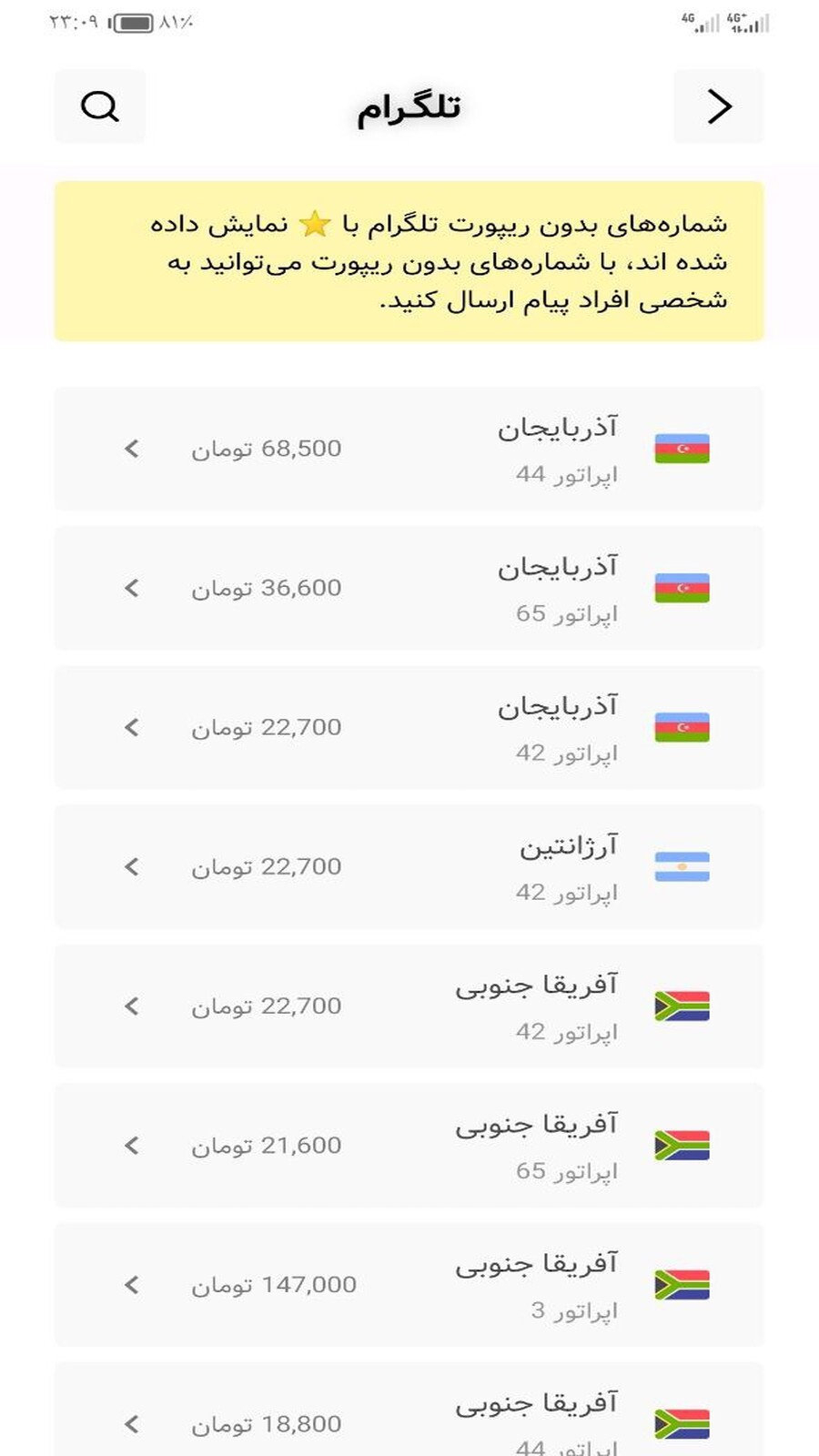Tap South Africa flag on 21,600 toman row

click(682, 1145)
